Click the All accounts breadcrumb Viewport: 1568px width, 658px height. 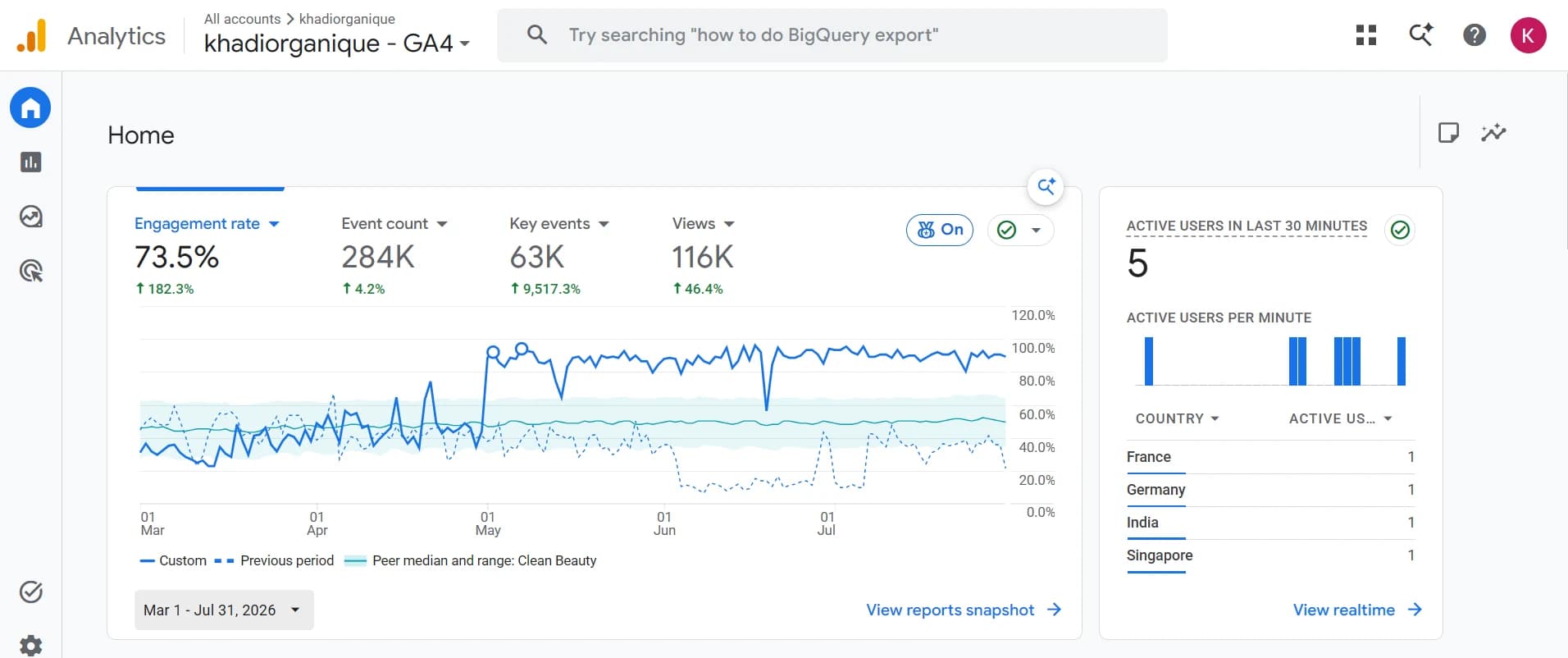[x=242, y=18]
